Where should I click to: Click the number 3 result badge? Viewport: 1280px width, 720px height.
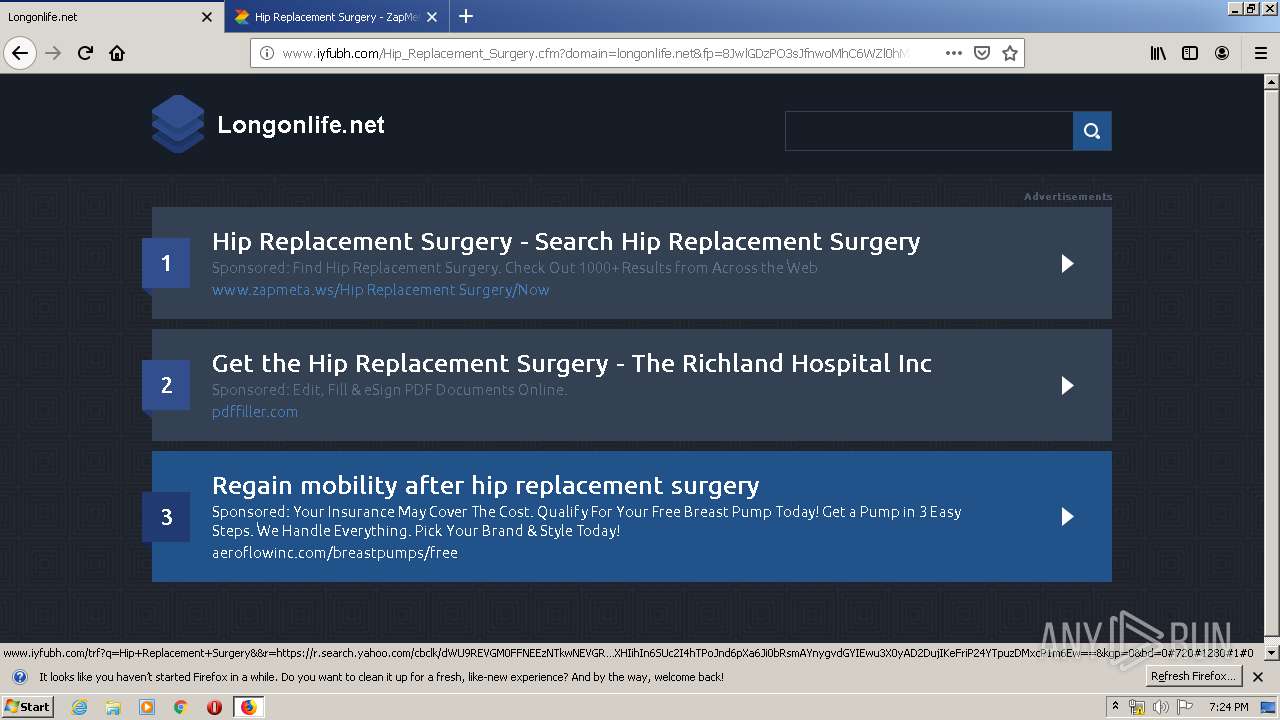click(x=166, y=517)
